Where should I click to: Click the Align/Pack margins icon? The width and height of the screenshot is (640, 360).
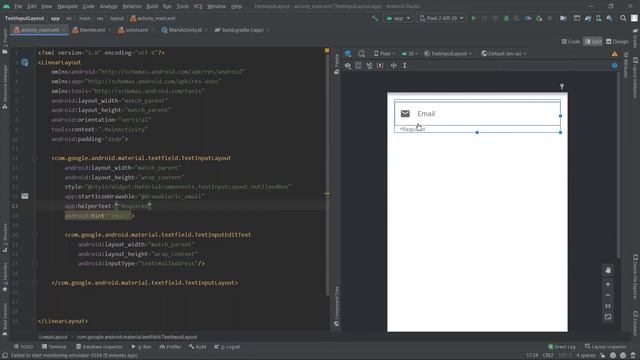[x=393, y=65]
